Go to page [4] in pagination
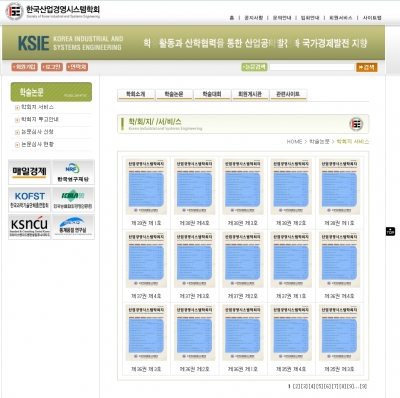This screenshot has width=400, height=398. point(312,386)
